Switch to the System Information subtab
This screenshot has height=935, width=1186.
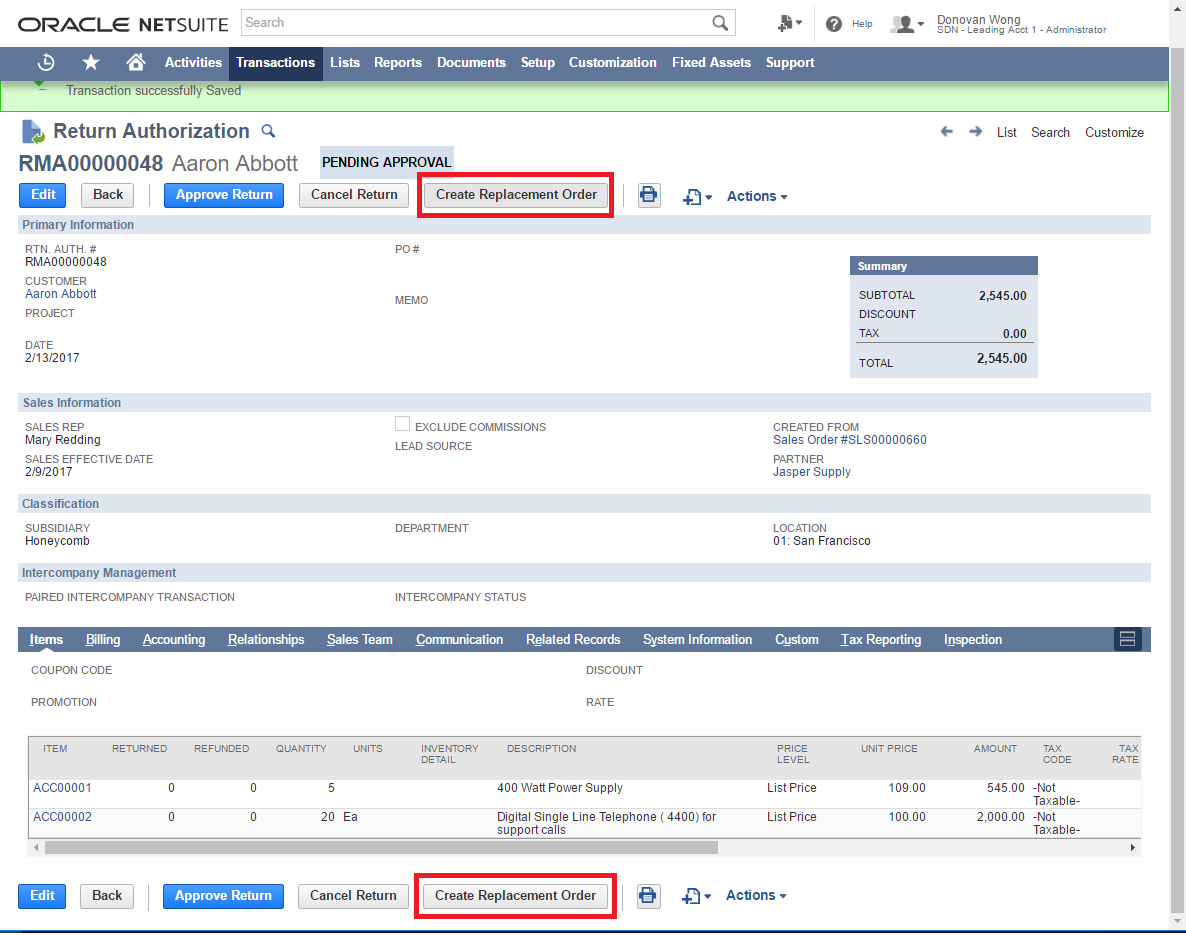697,639
